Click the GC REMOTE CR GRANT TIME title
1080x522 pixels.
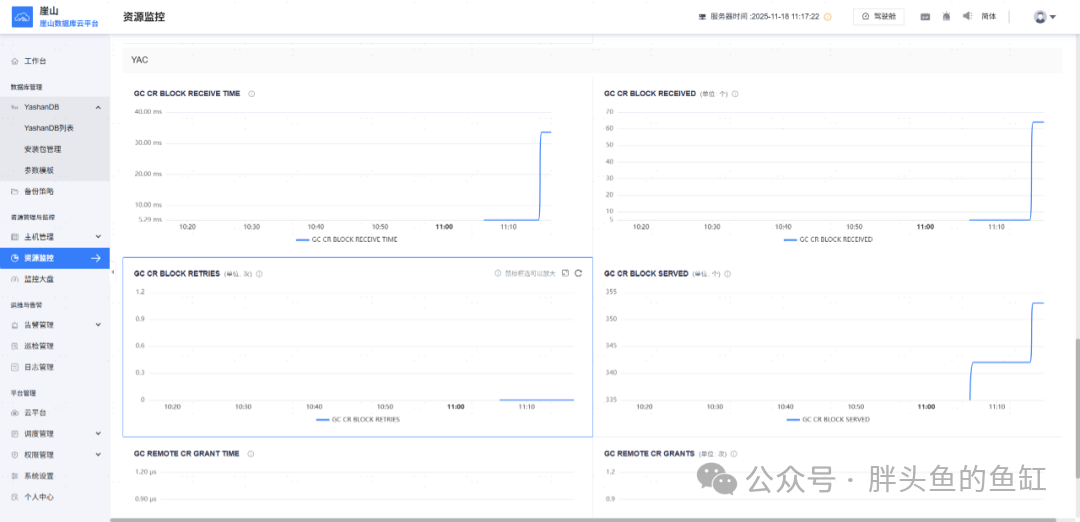click(187, 454)
